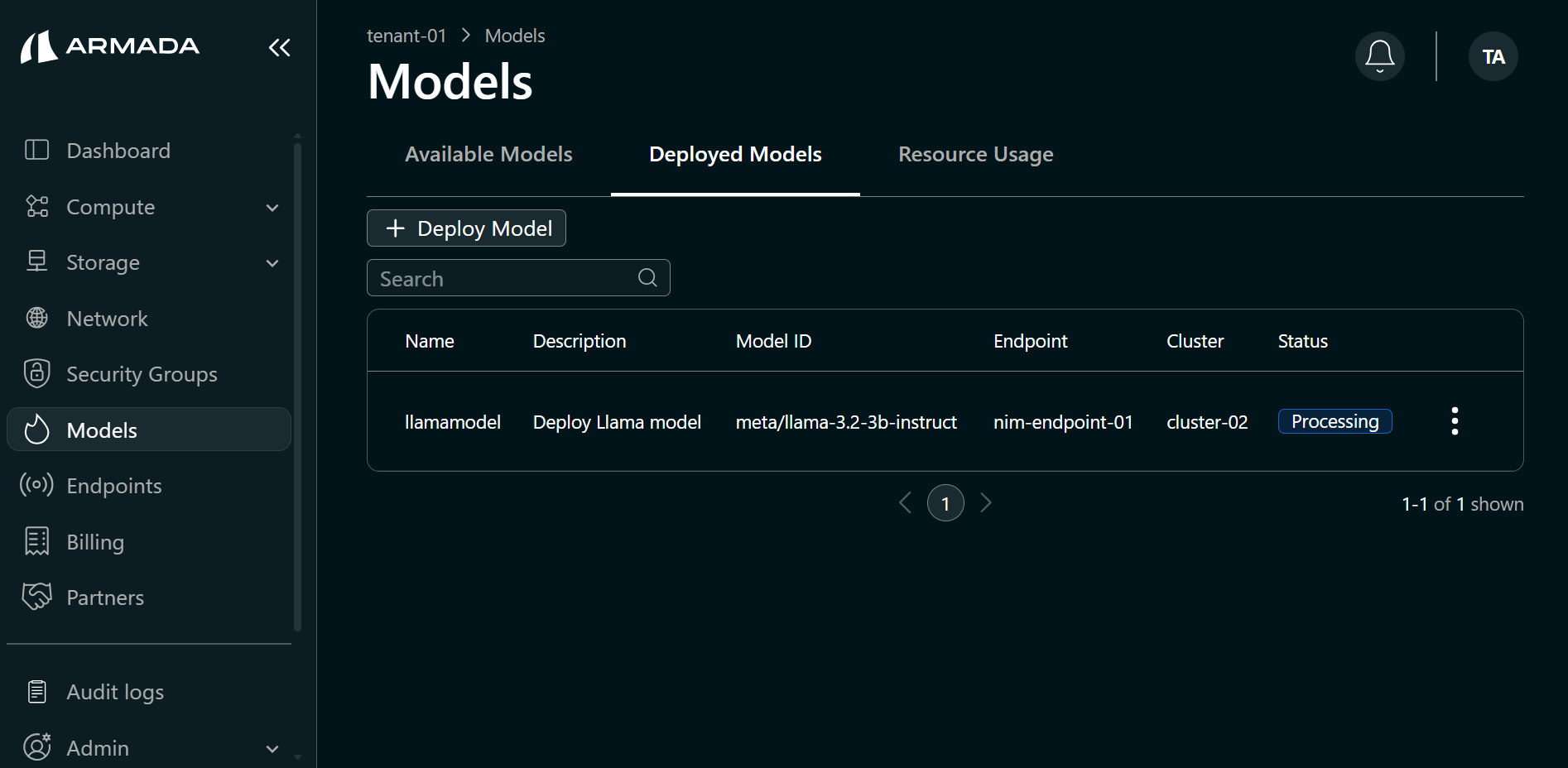Open Dashboard from the sidebar
Image resolution: width=1568 pixels, height=768 pixels.
coord(149,151)
